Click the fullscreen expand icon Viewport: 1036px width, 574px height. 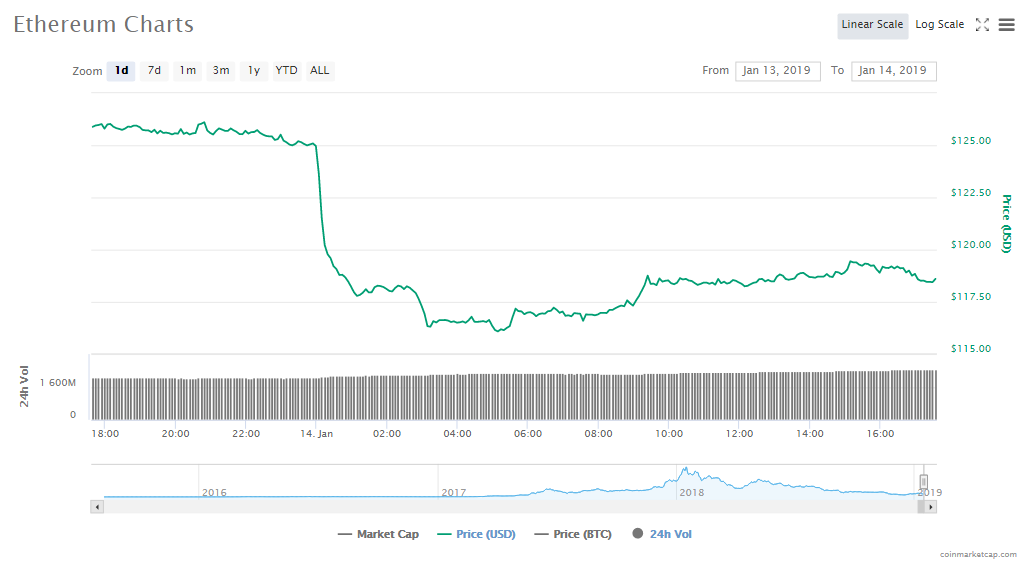point(982,25)
